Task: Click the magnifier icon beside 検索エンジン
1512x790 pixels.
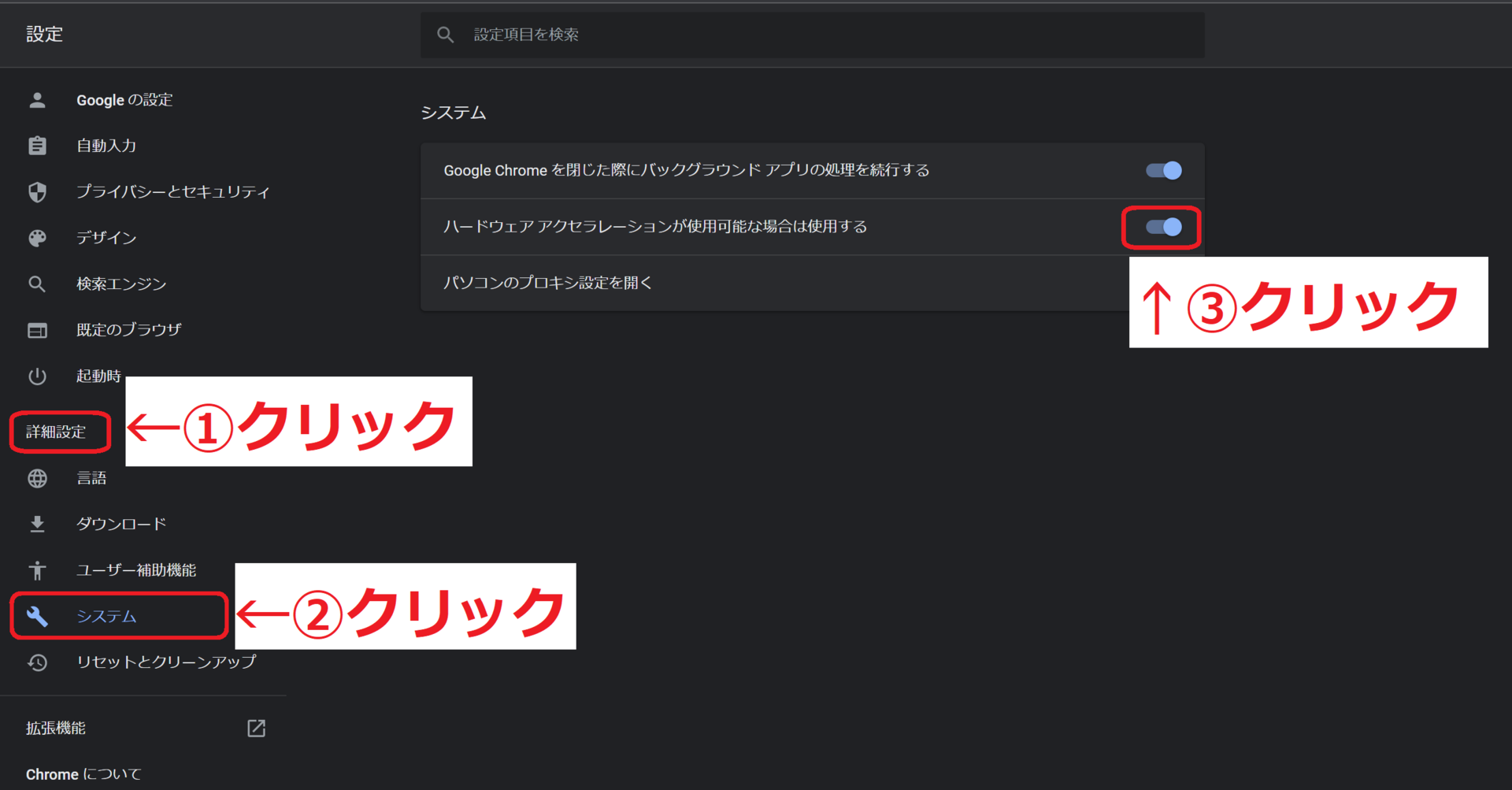Action: coord(37,284)
